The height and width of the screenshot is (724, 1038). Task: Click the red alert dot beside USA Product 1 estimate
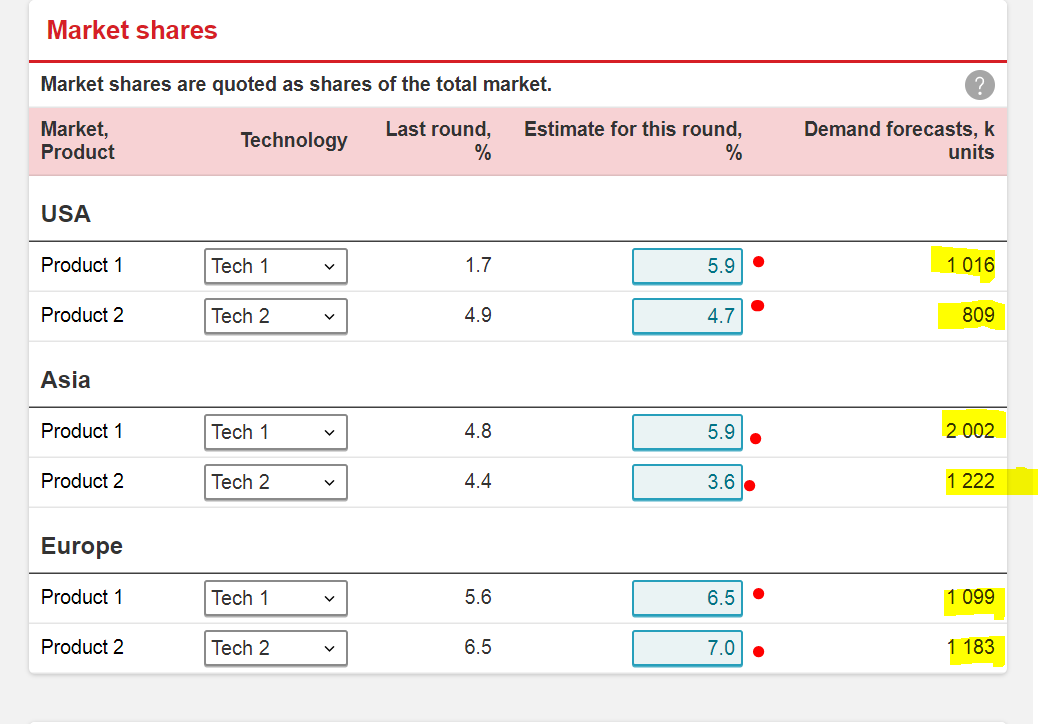(759, 263)
